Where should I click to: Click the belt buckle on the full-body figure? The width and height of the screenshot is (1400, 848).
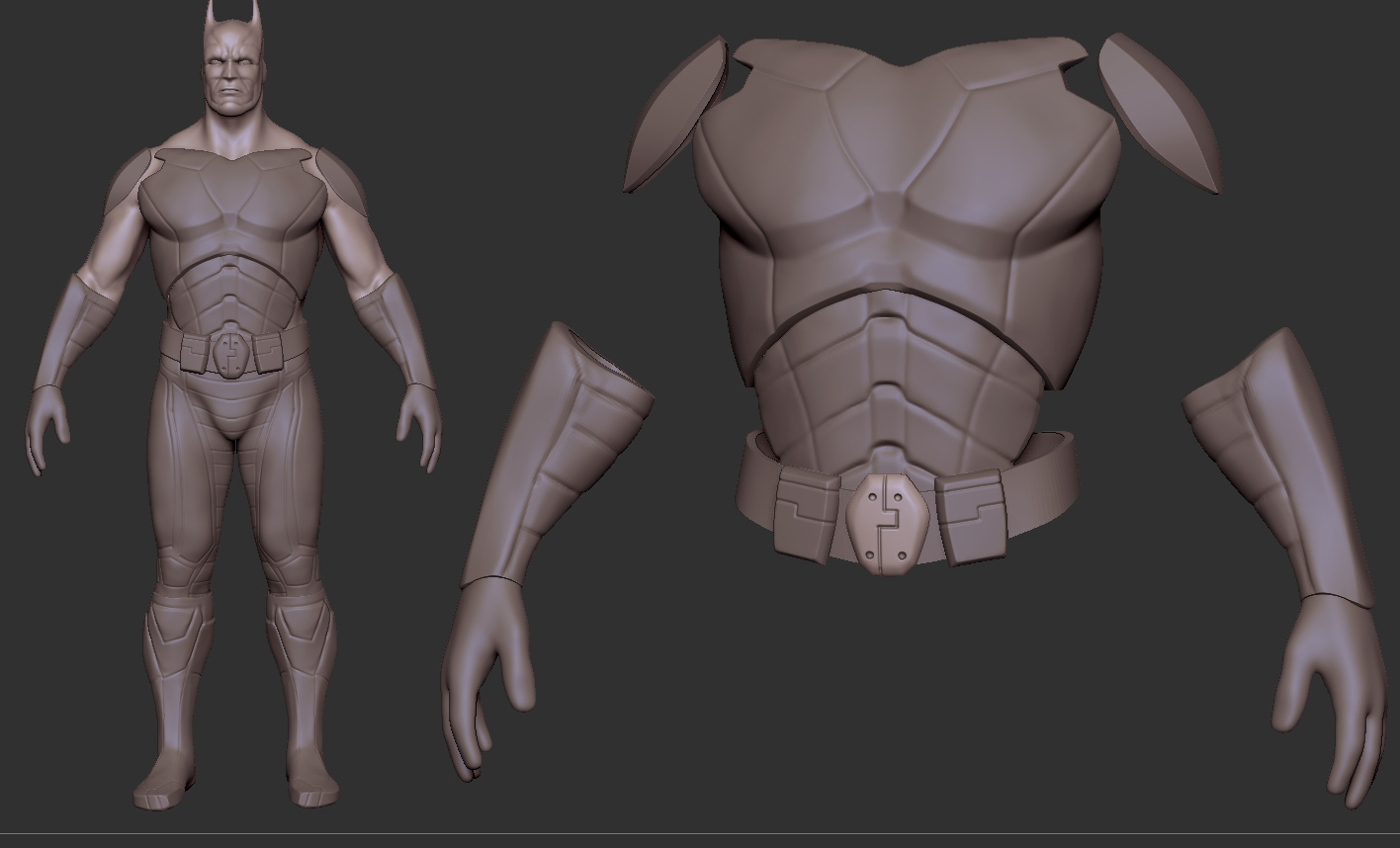[x=232, y=355]
